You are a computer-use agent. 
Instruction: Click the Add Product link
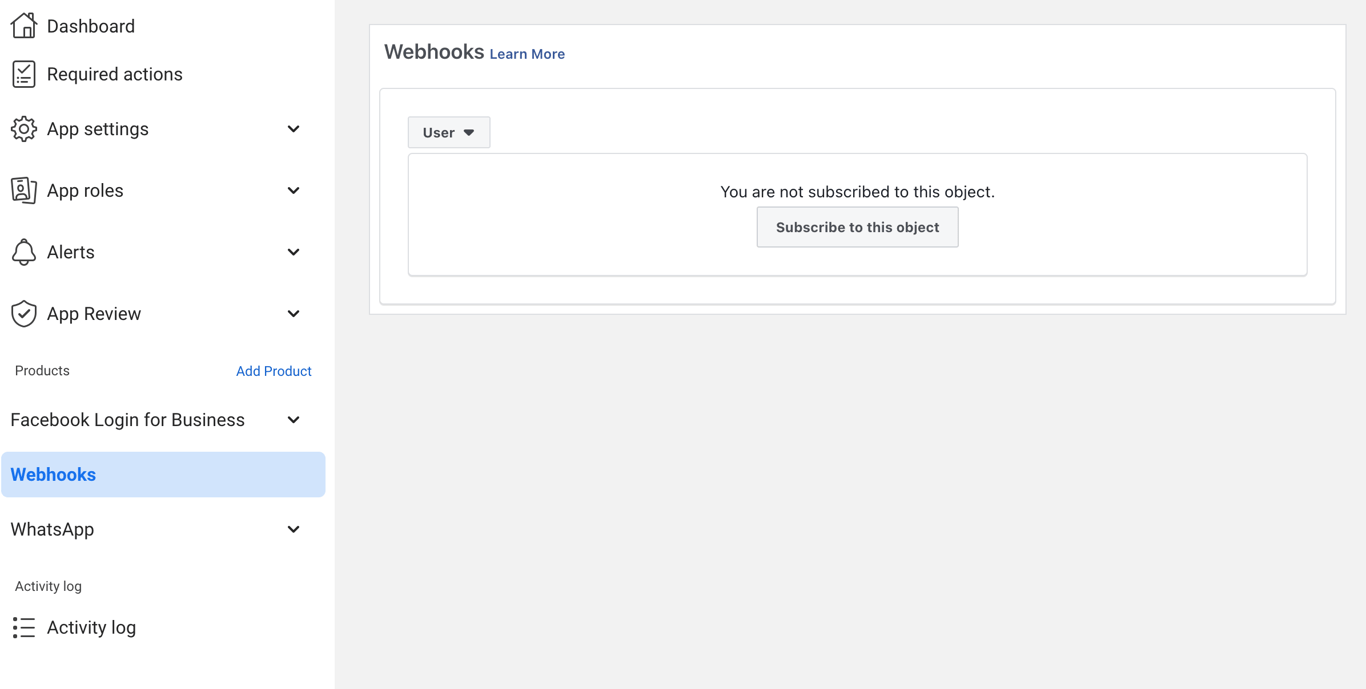point(273,371)
